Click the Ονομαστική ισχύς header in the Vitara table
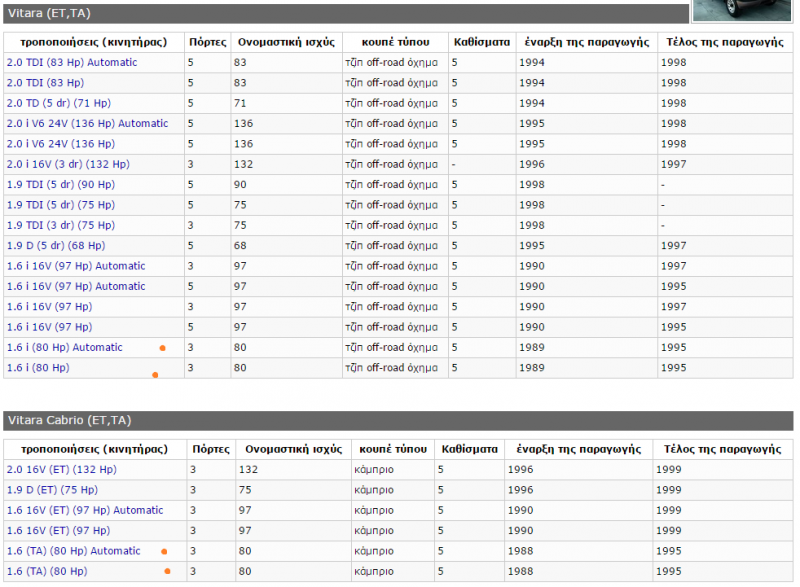 pyautogui.click(x=287, y=42)
